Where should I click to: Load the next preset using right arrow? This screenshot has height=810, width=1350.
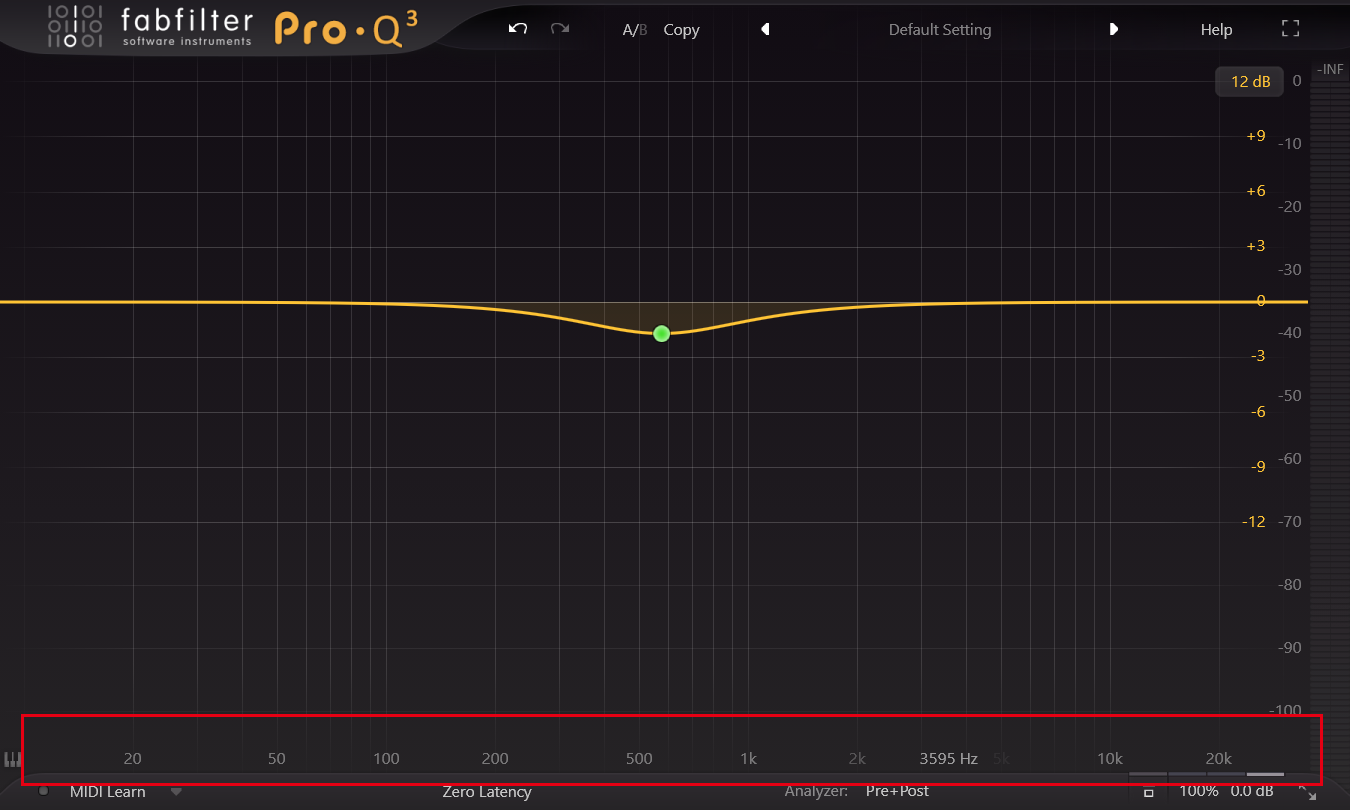(1113, 29)
